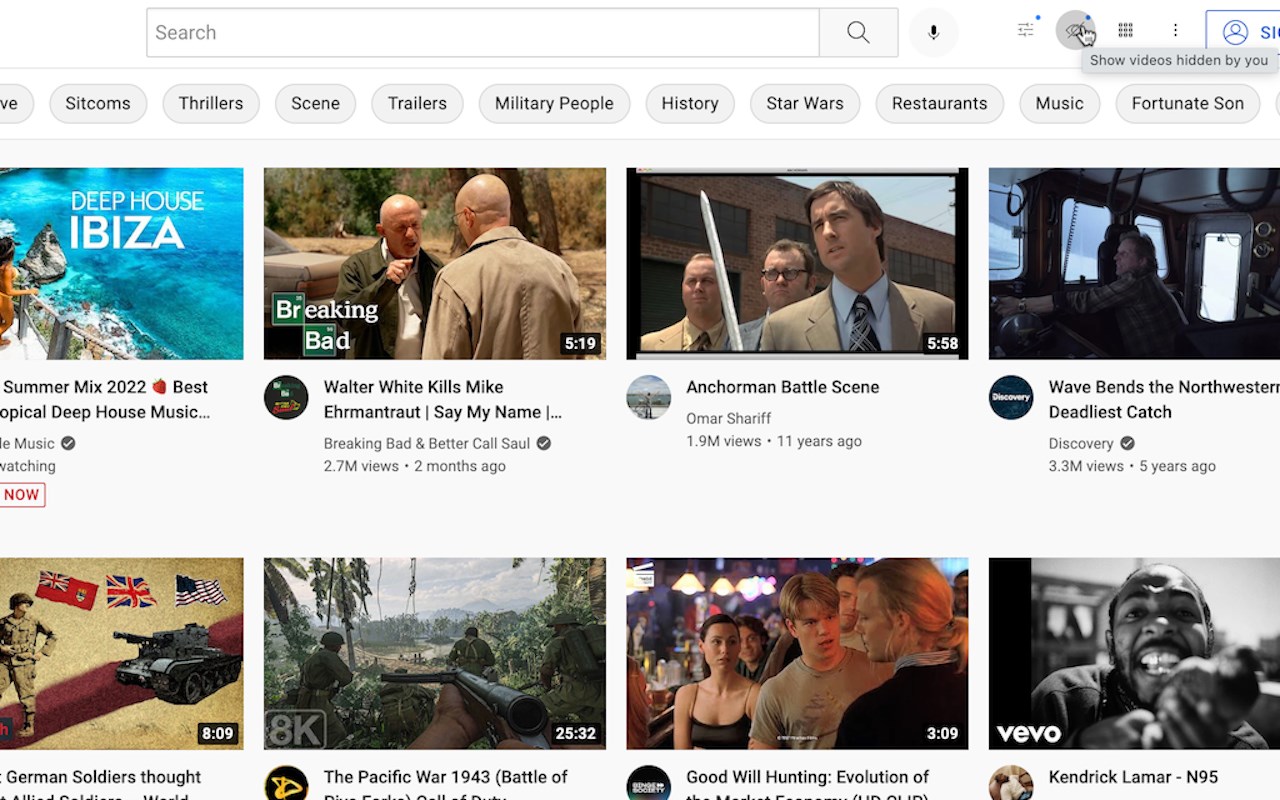Click the verified badge beside the Discovery channel name
The height and width of the screenshot is (800, 1280).
coord(1127,443)
